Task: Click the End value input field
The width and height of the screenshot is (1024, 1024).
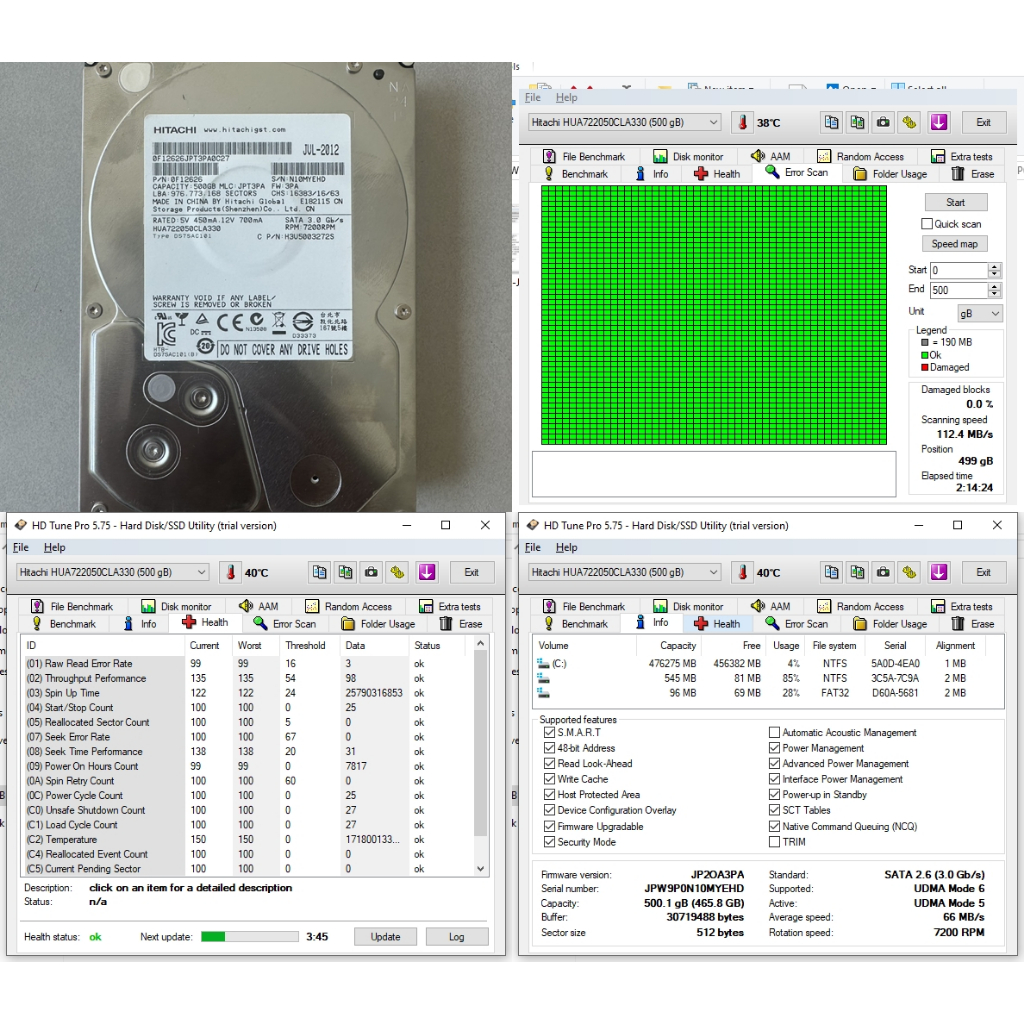Action: [x=957, y=290]
